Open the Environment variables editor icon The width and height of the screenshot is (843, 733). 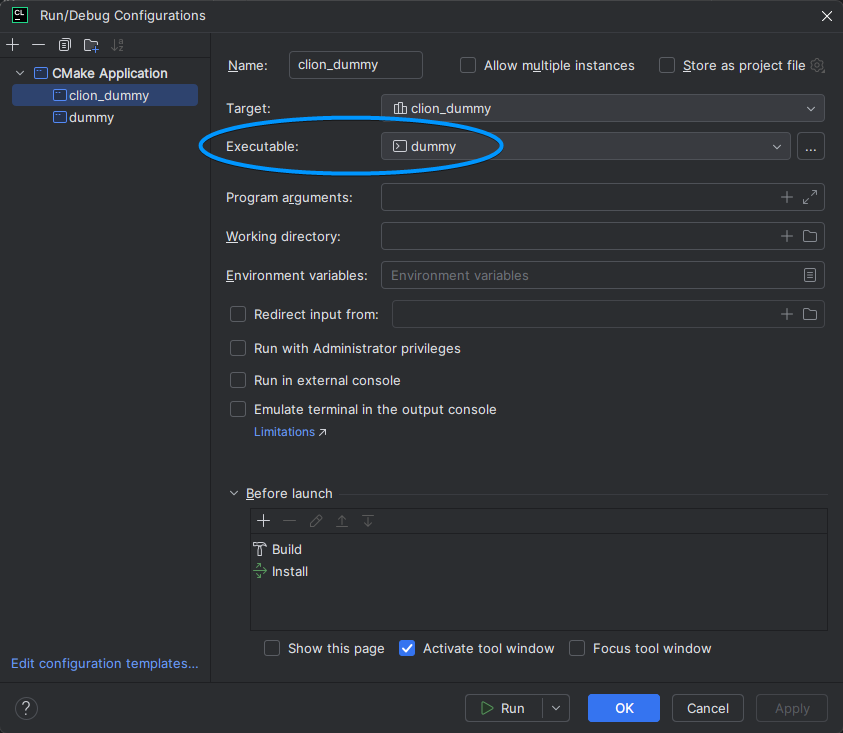[x=810, y=275]
